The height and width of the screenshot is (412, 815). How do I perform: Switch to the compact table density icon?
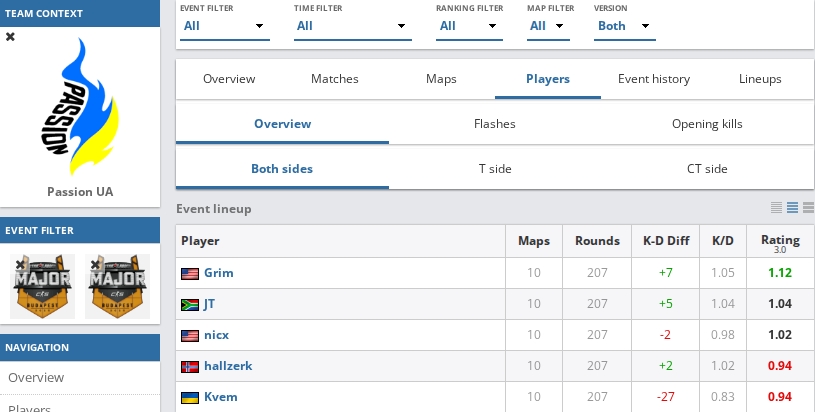pyautogui.click(x=776, y=208)
